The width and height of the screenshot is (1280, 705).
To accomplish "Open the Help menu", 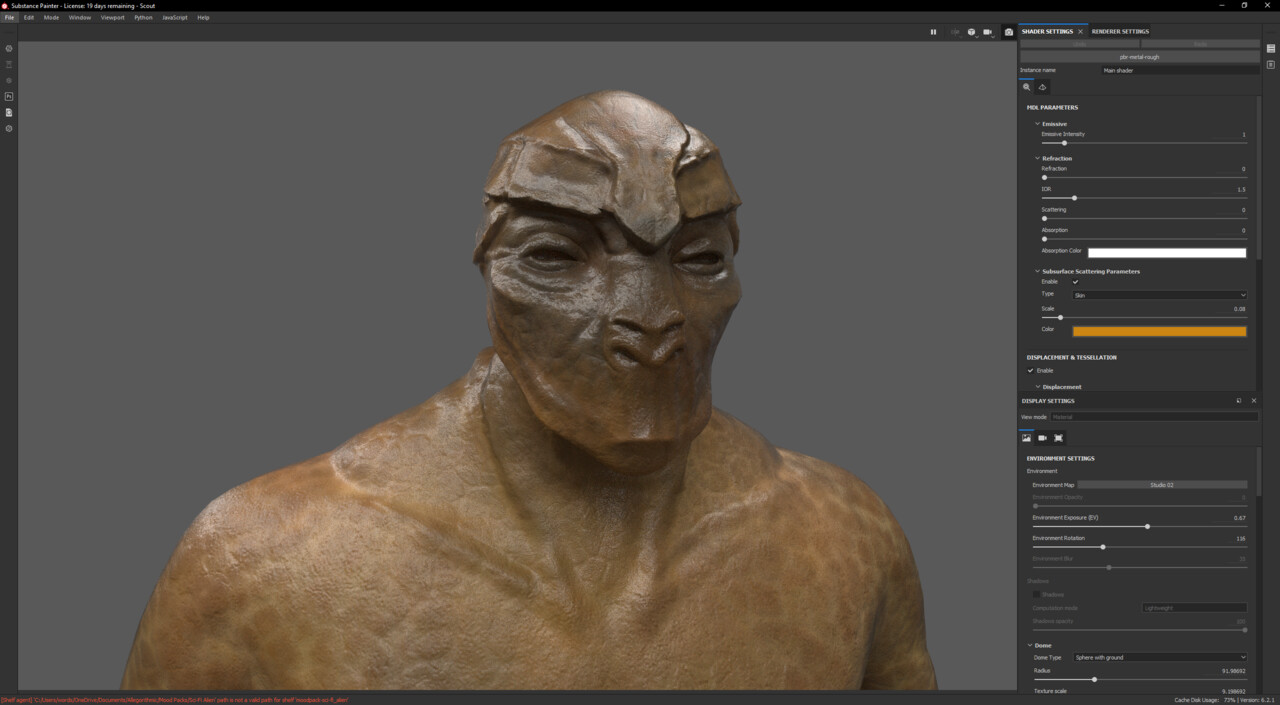I will pyautogui.click(x=203, y=17).
